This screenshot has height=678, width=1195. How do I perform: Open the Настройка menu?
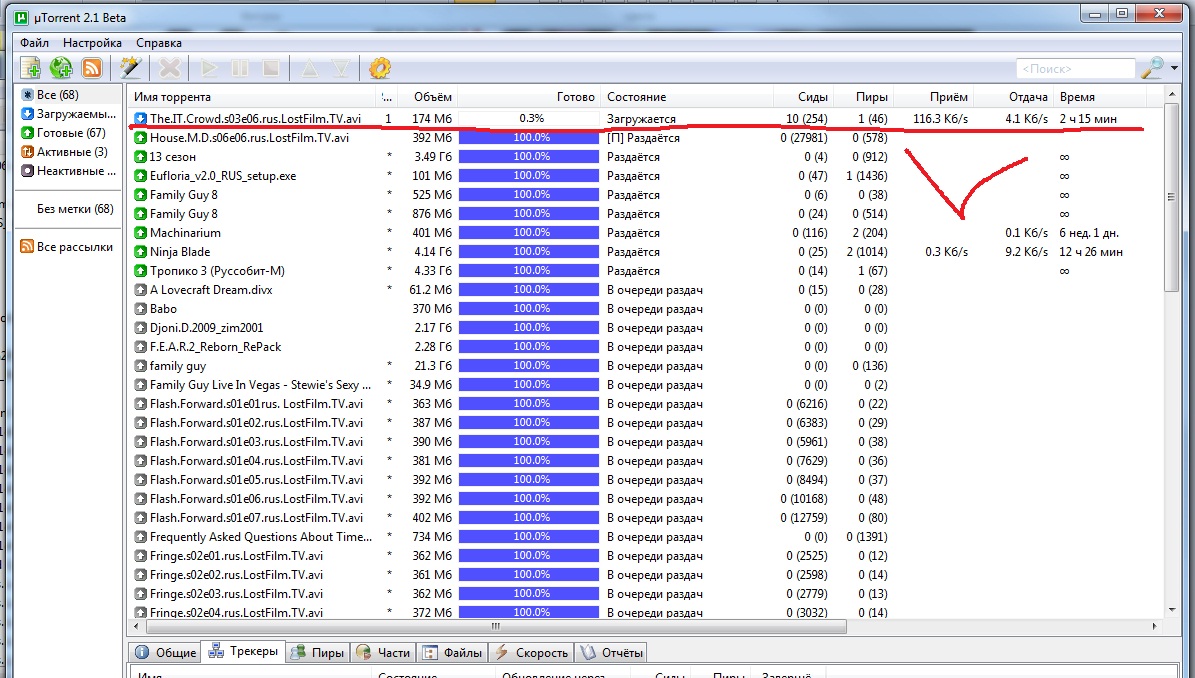point(92,43)
